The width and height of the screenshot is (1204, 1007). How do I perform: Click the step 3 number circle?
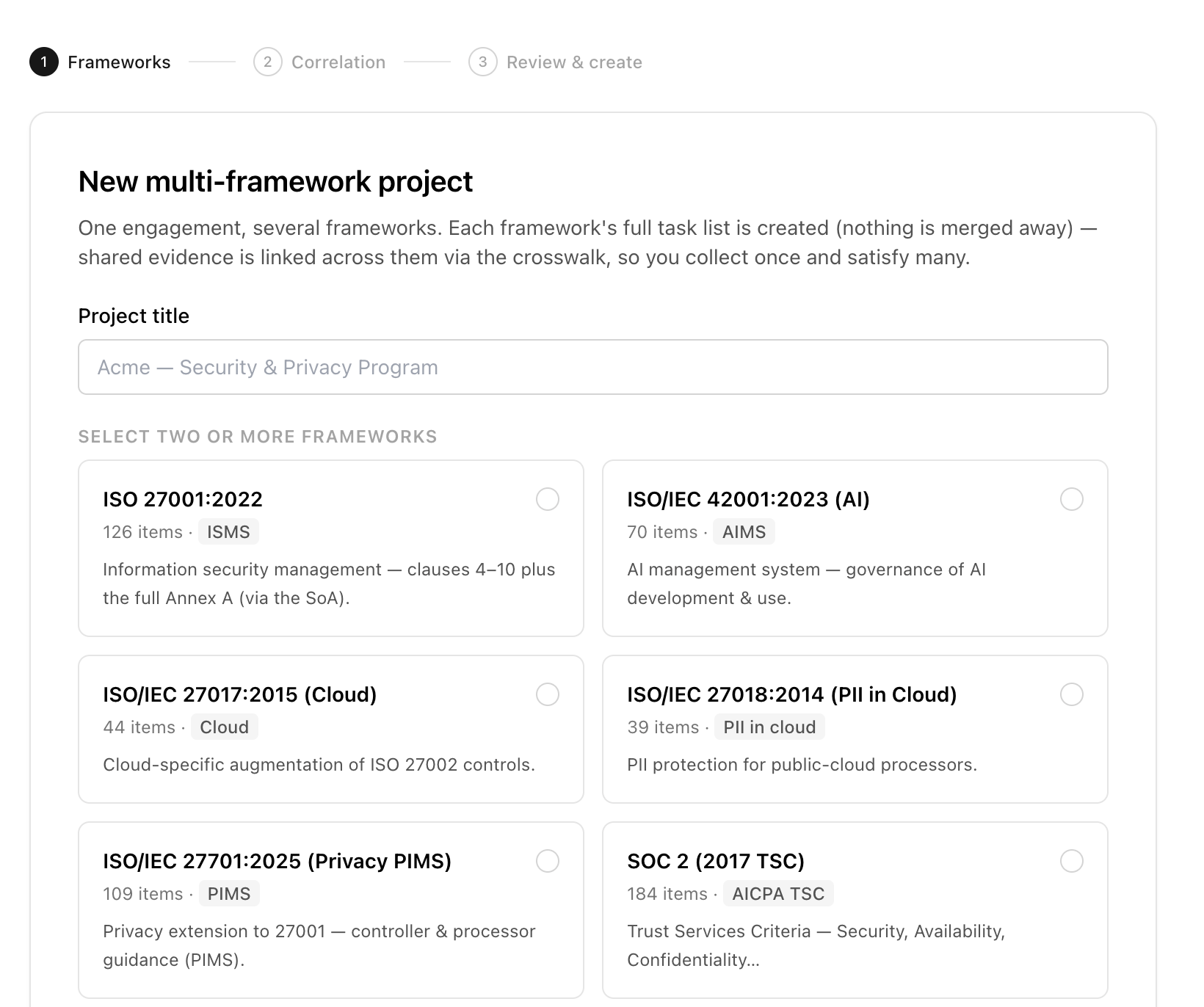[483, 62]
